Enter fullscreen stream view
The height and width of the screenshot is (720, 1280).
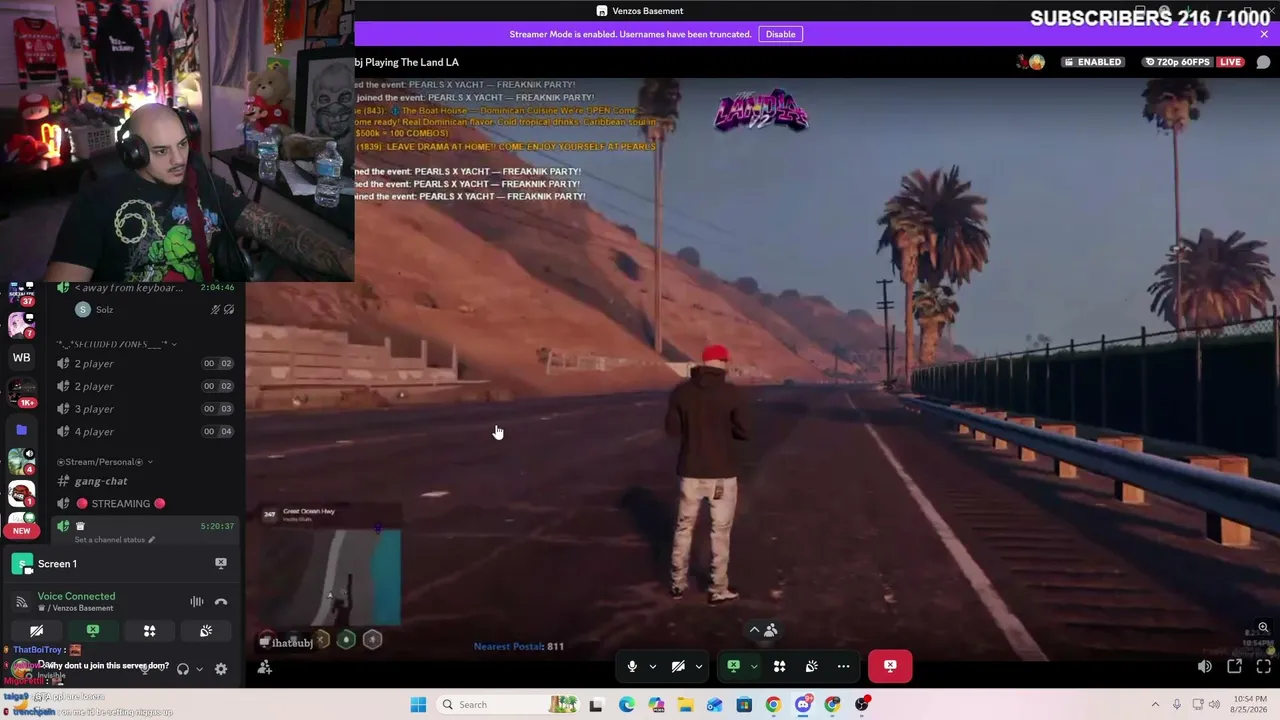pos(1263,666)
